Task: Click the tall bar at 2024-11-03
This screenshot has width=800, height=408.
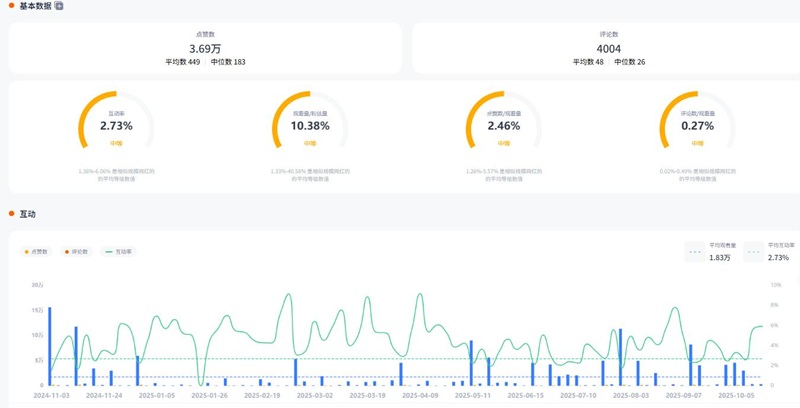Action: click(x=50, y=345)
